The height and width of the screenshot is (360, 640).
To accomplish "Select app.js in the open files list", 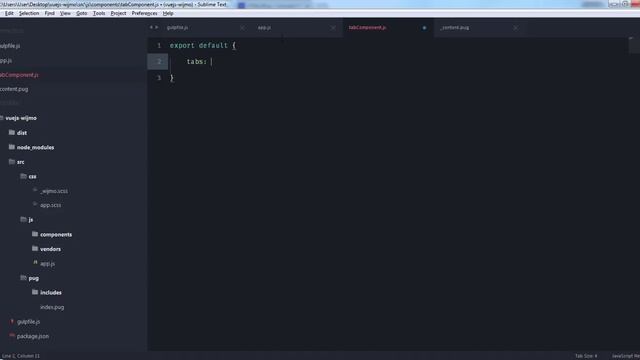I will [x=6, y=60].
